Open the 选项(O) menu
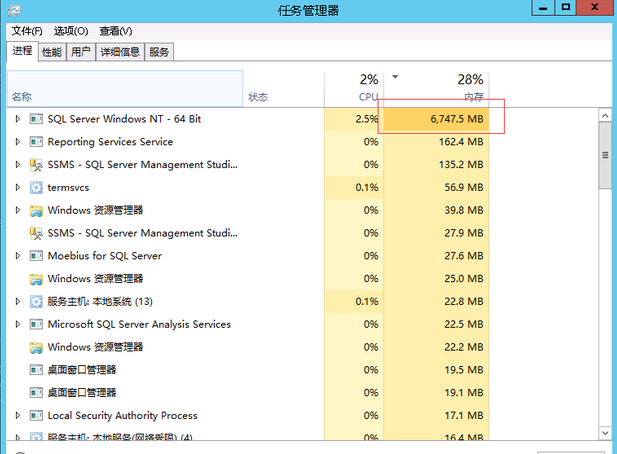Screen dimensions: 617x454 coord(71,31)
